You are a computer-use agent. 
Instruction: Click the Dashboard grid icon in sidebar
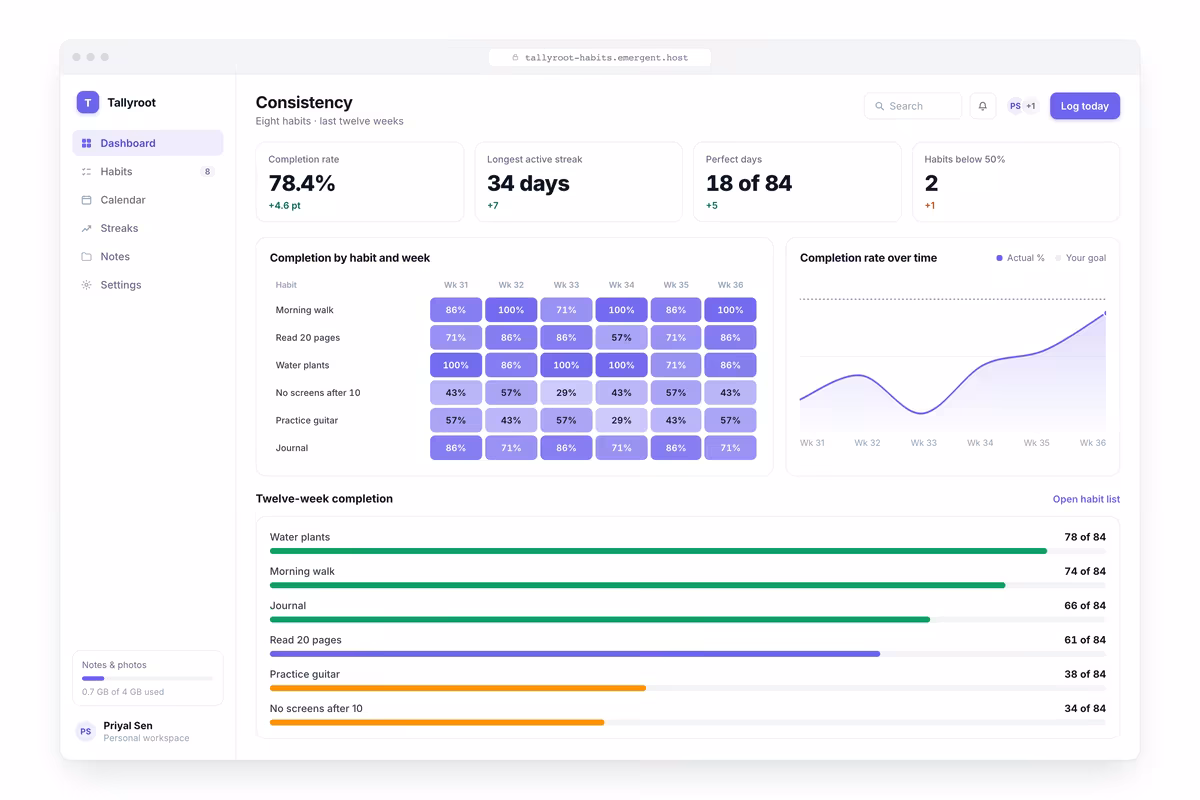86,143
